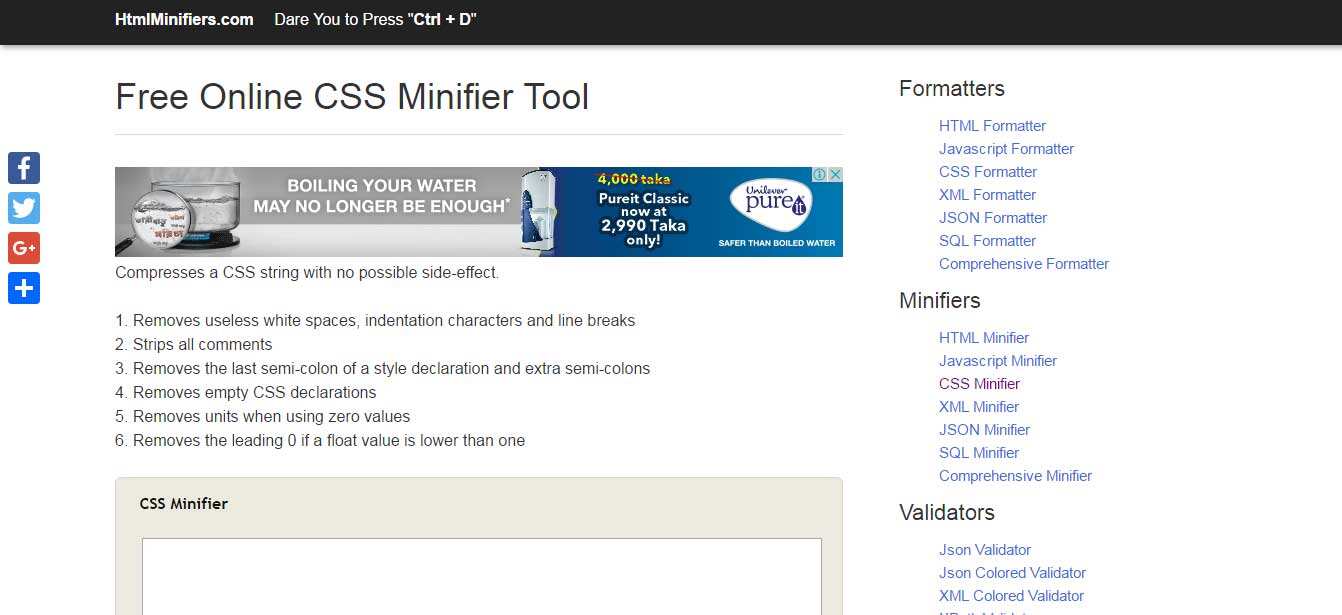Open the HtmlMinifiers.com home link
Screen dimensions: 1342x615
click(x=184, y=19)
